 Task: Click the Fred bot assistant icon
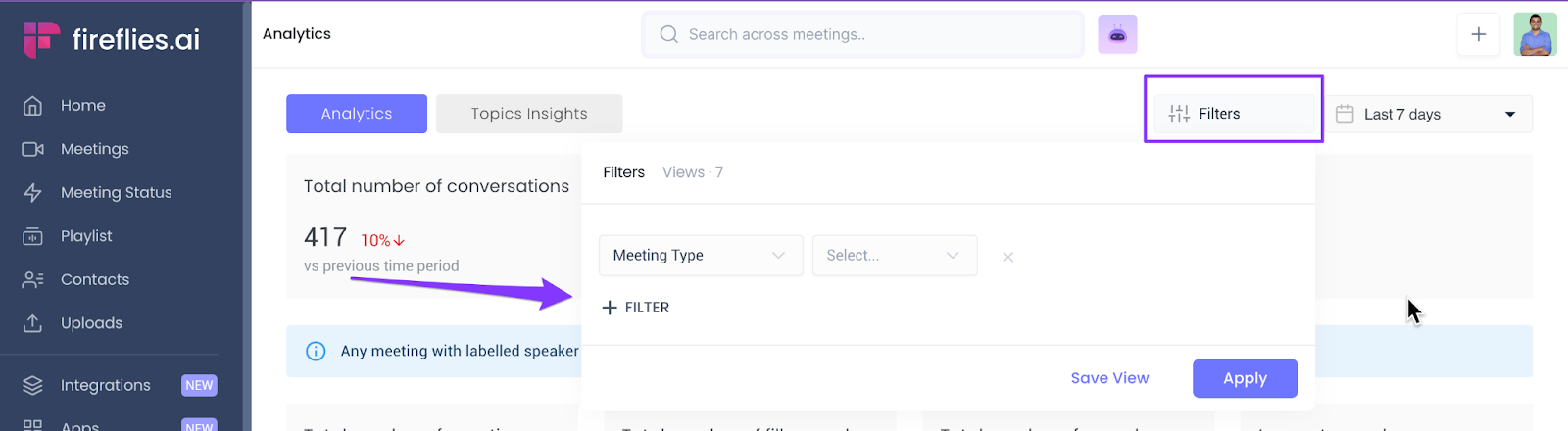1117,34
